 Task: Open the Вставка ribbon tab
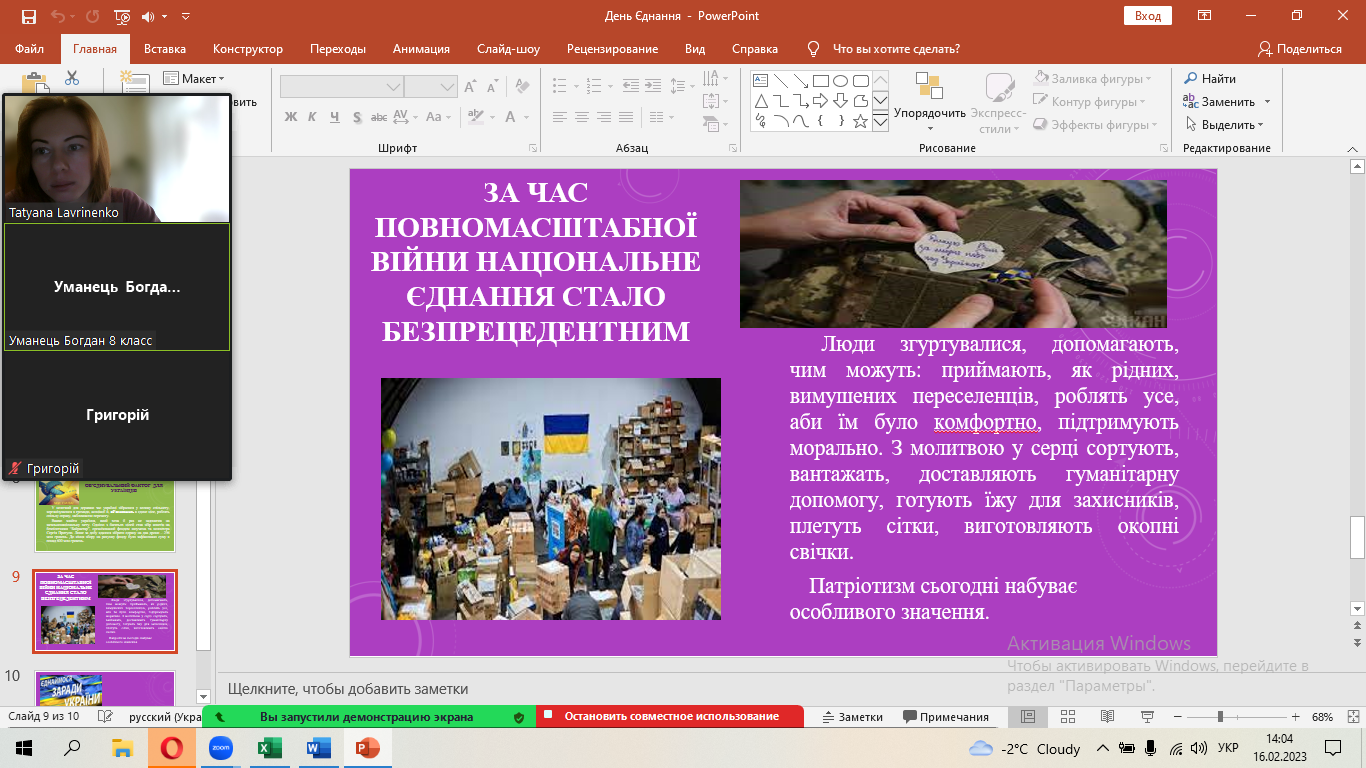[165, 49]
